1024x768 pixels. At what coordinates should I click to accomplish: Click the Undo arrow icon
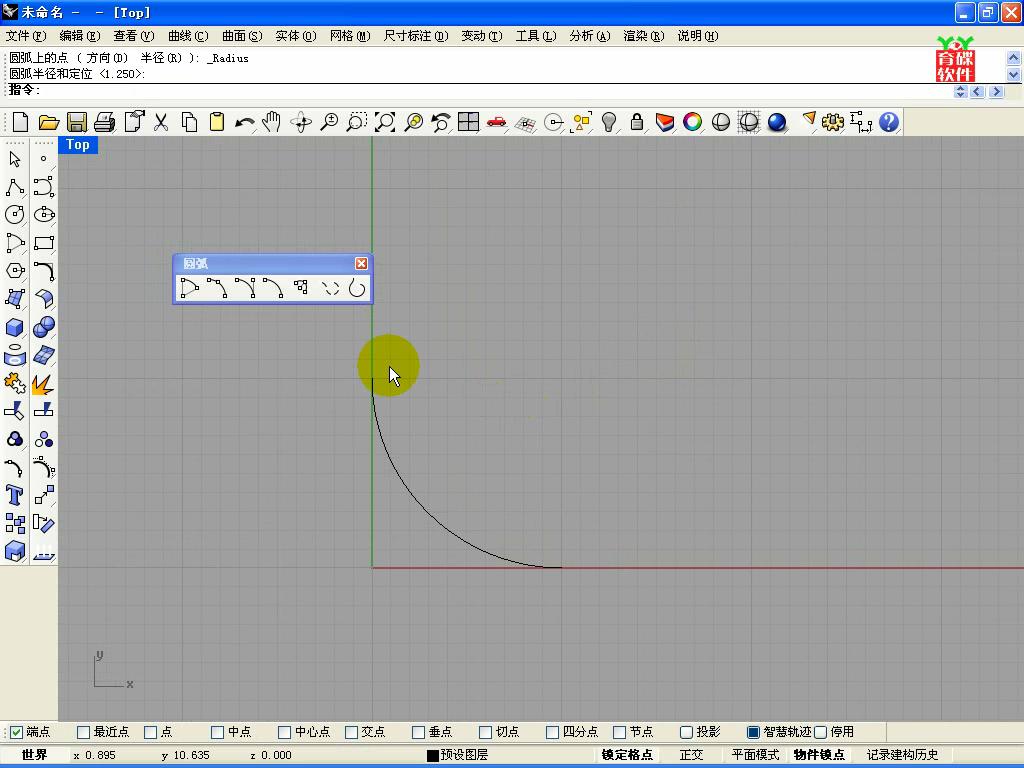(245, 122)
